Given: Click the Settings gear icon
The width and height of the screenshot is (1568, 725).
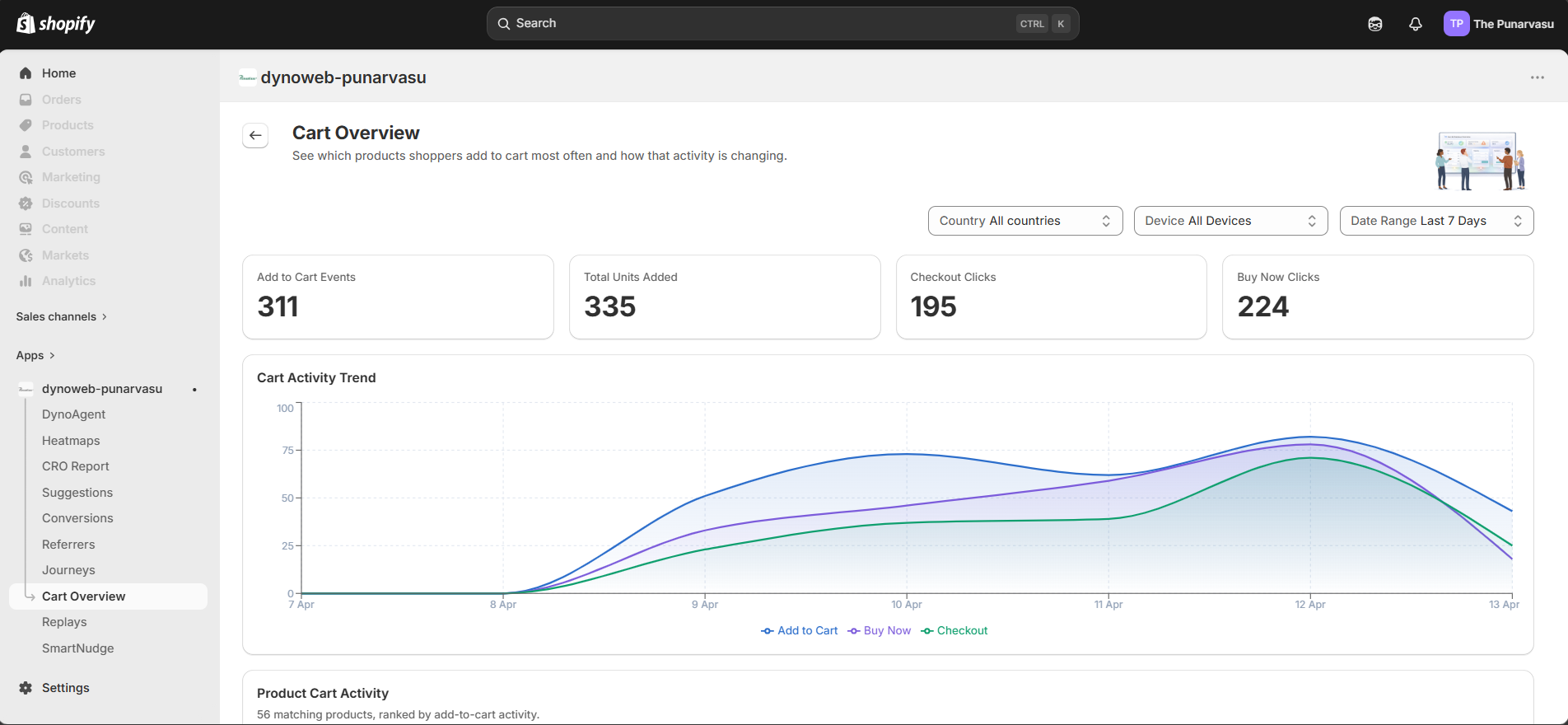Looking at the screenshot, I should point(26,688).
